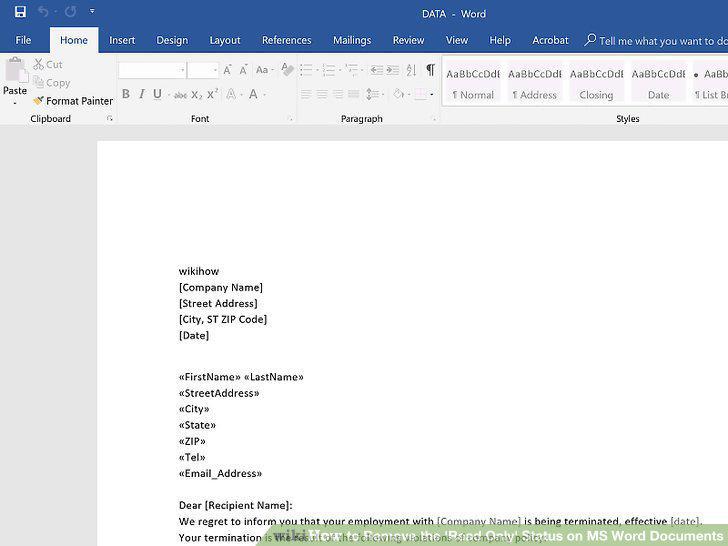
Task: Switch to the Insert tab
Action: [x=122, y=40]
